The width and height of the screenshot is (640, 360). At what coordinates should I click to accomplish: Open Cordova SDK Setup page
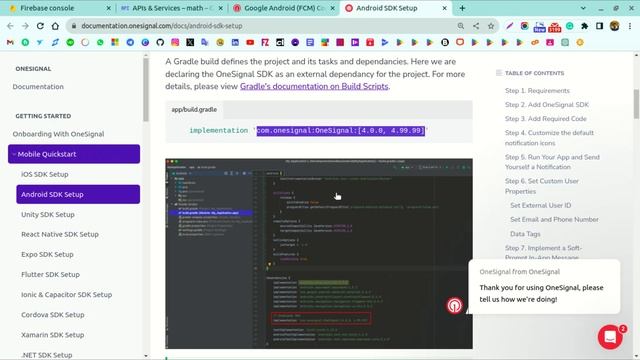pos(53,315)
